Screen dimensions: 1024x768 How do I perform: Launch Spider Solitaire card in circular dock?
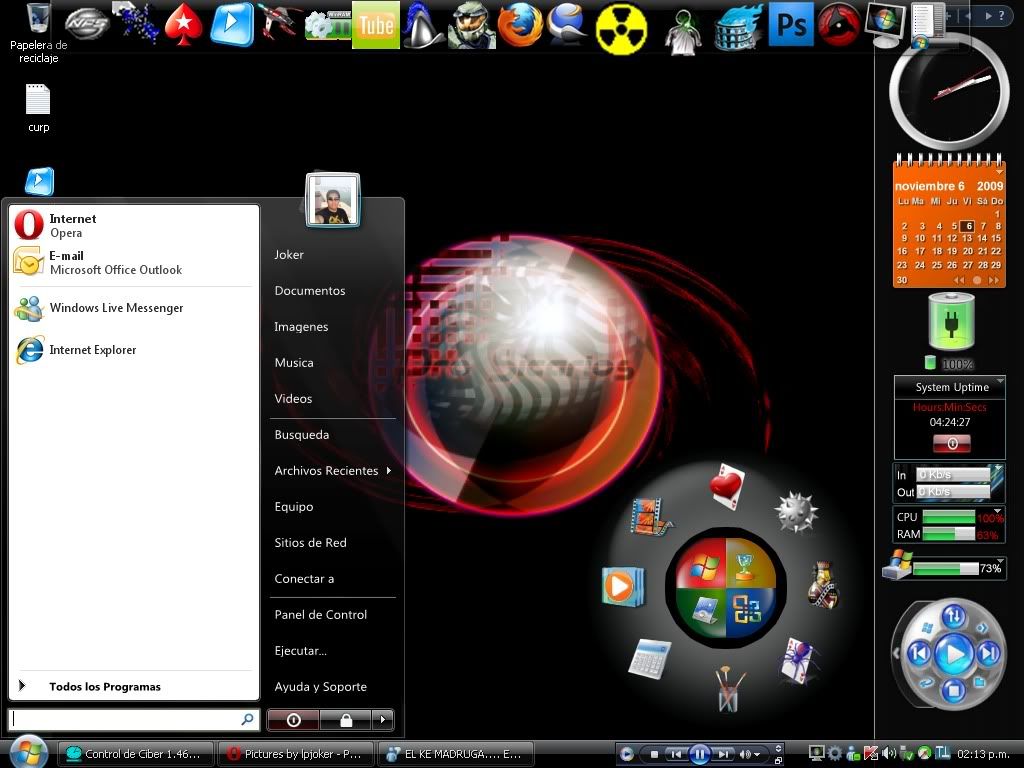[x=798, y=660]
